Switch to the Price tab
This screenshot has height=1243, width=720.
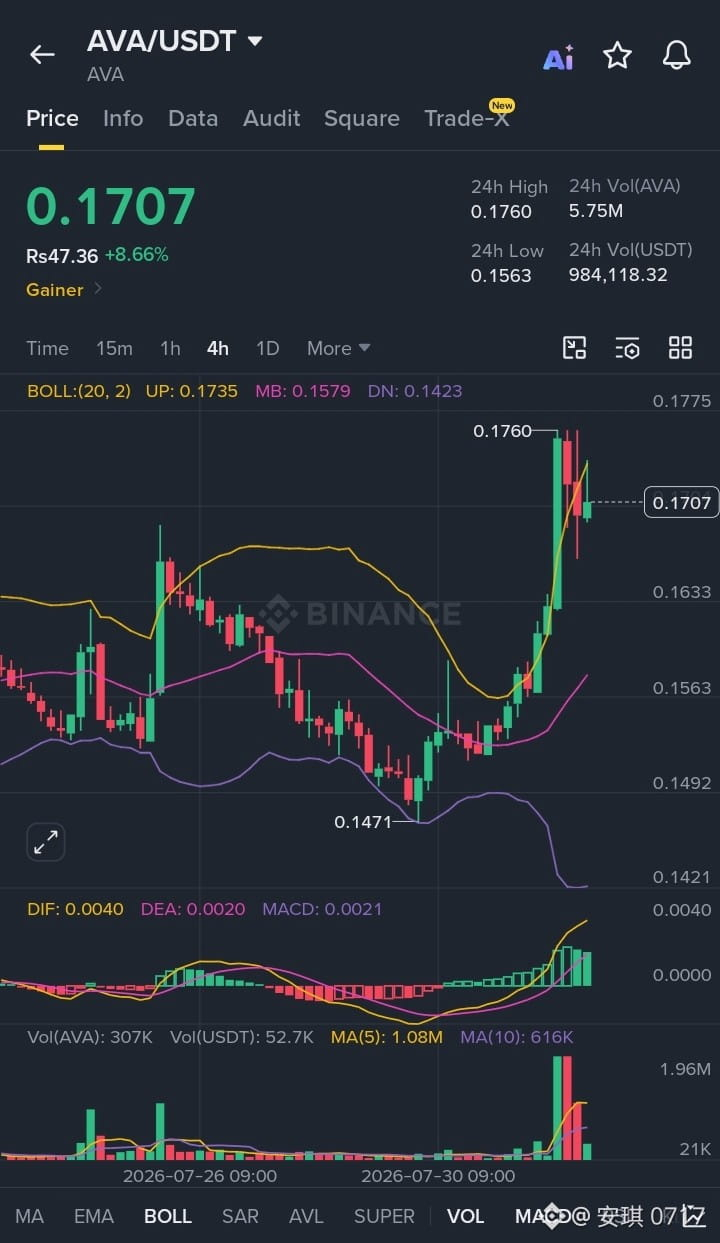(52, 118)
